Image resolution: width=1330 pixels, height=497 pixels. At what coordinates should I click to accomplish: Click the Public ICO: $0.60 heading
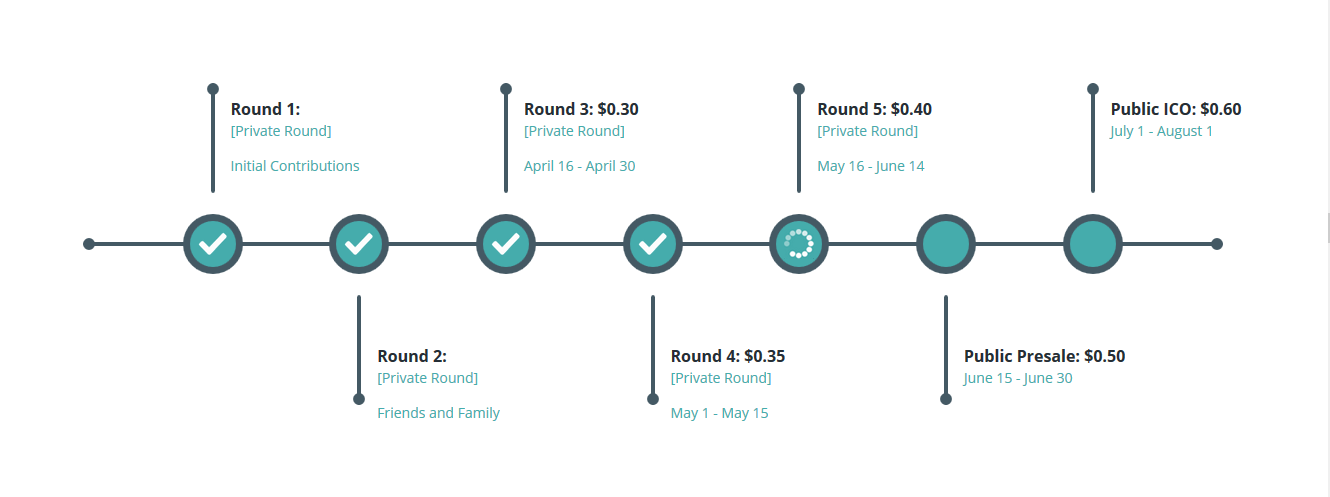point(1176,109)
